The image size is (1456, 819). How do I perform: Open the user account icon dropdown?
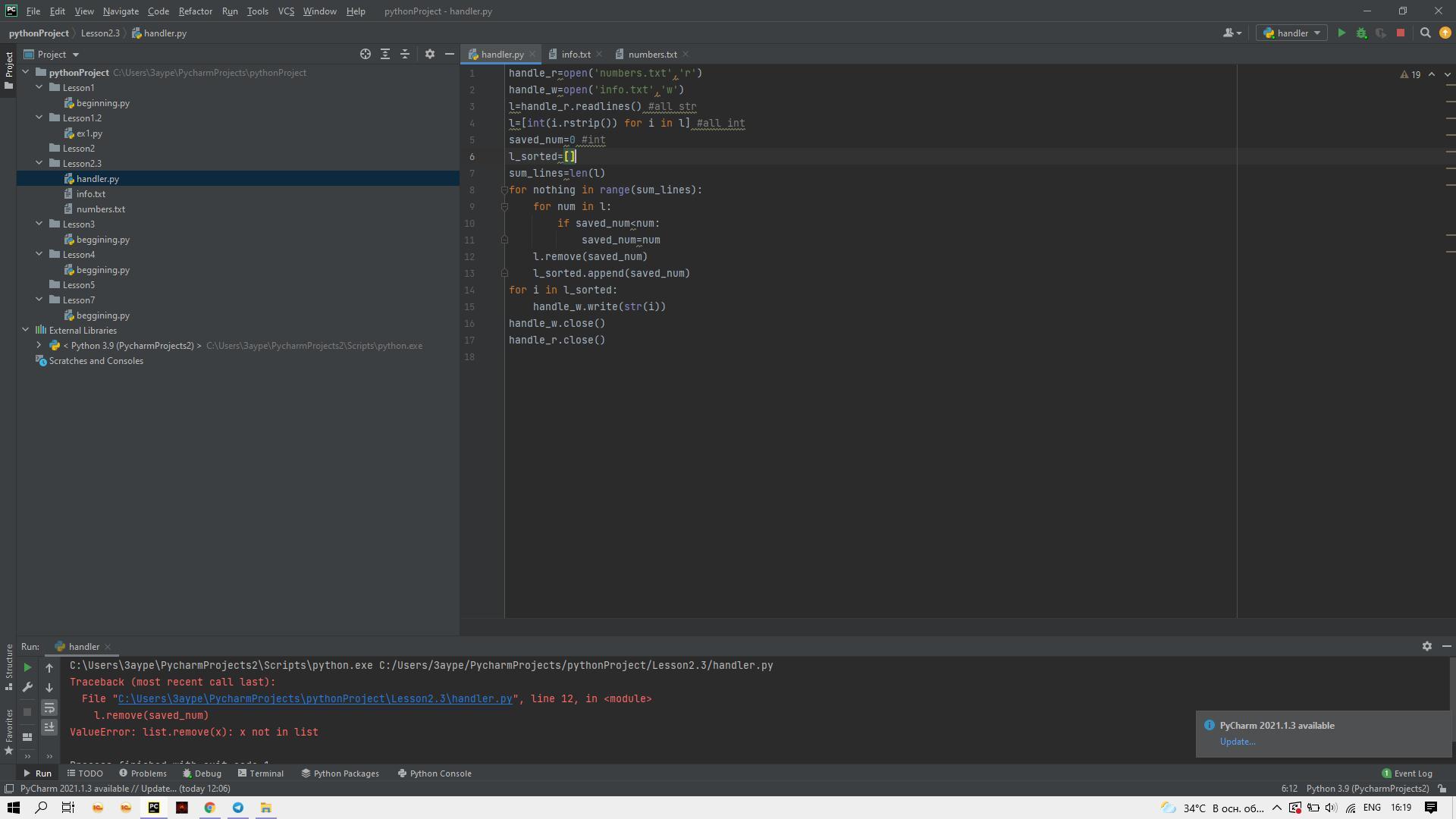coord(1232,33)
